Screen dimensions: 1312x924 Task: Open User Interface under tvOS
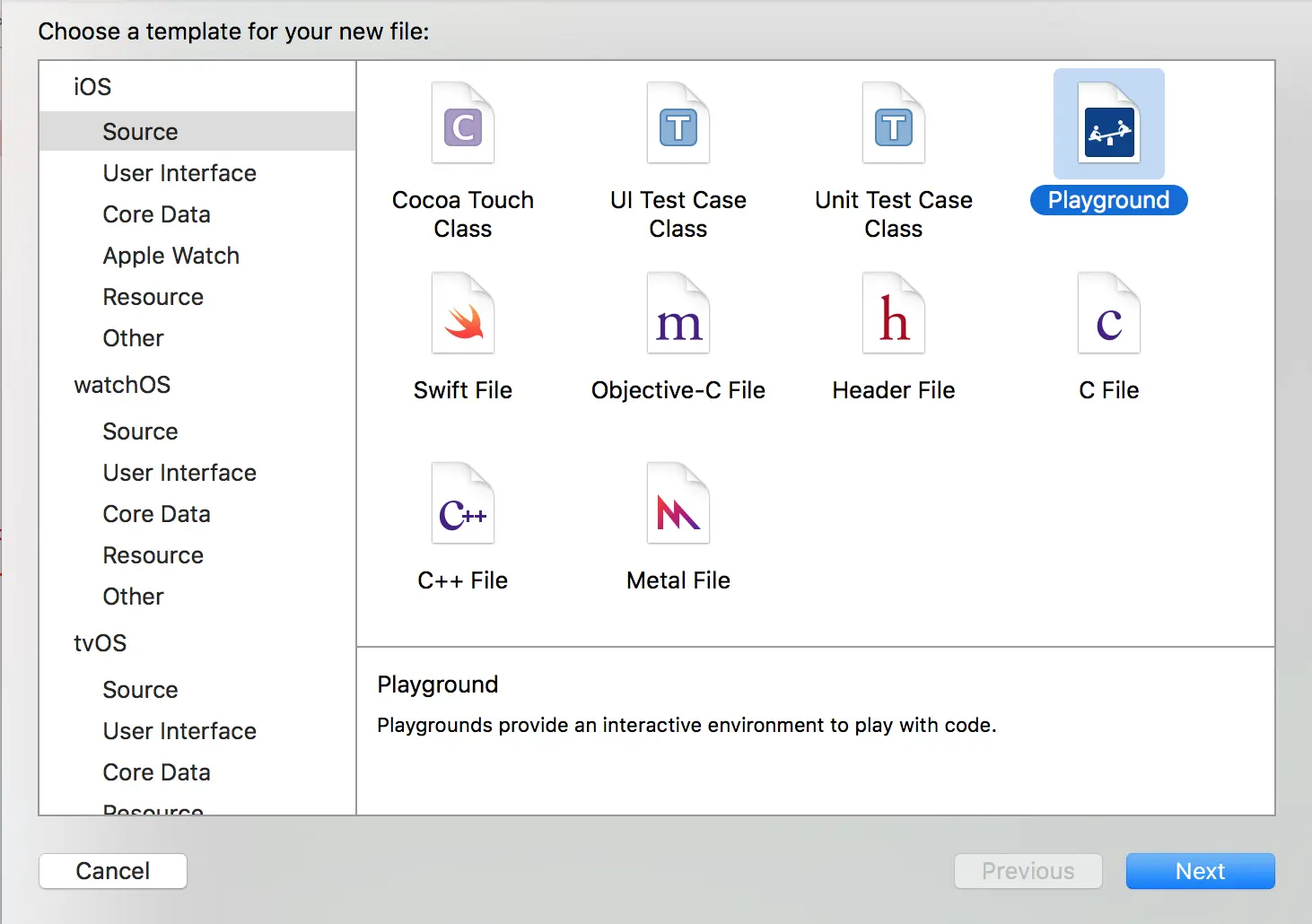(179, 731)
